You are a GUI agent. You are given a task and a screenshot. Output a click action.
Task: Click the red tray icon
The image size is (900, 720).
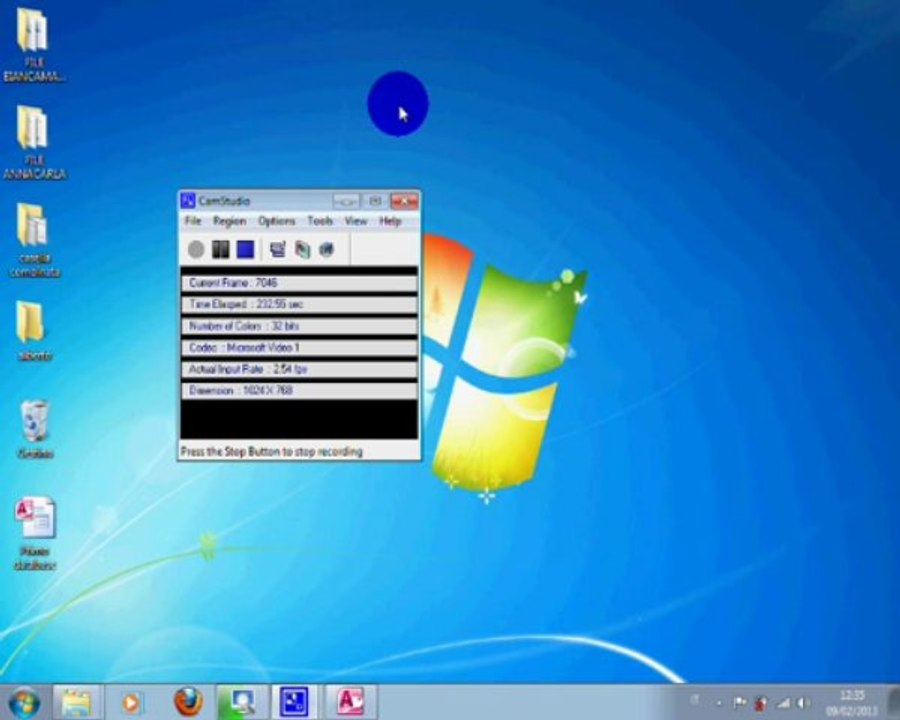tap(761, 702)
